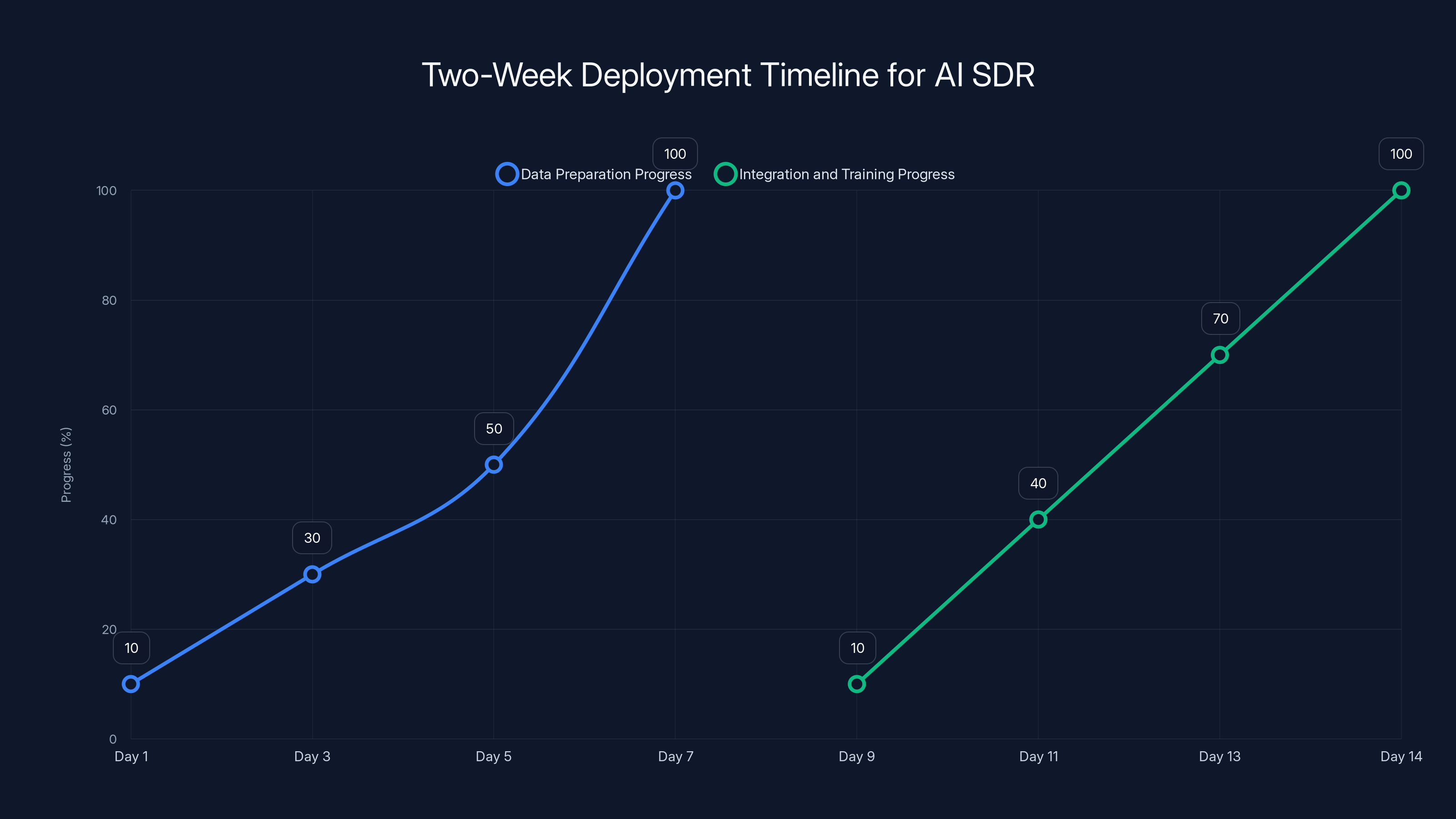The width and height of the screenshot is (1456, 819).
Task: Toggle the Integration and Training Progress legend marker
Action: coord(725,174)
